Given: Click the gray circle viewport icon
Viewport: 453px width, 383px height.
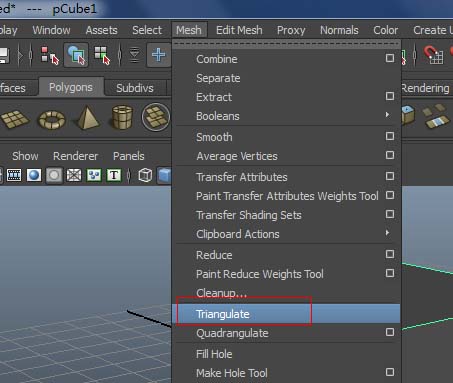Looking at the screenshot, I should coord(54,175).
